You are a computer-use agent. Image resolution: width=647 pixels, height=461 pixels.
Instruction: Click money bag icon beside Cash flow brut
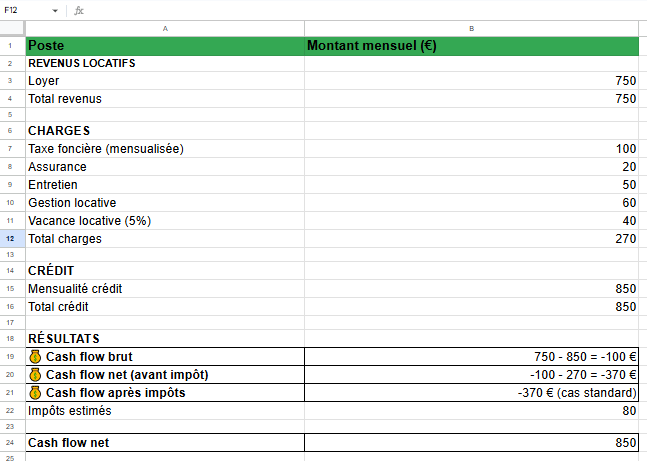35,357
